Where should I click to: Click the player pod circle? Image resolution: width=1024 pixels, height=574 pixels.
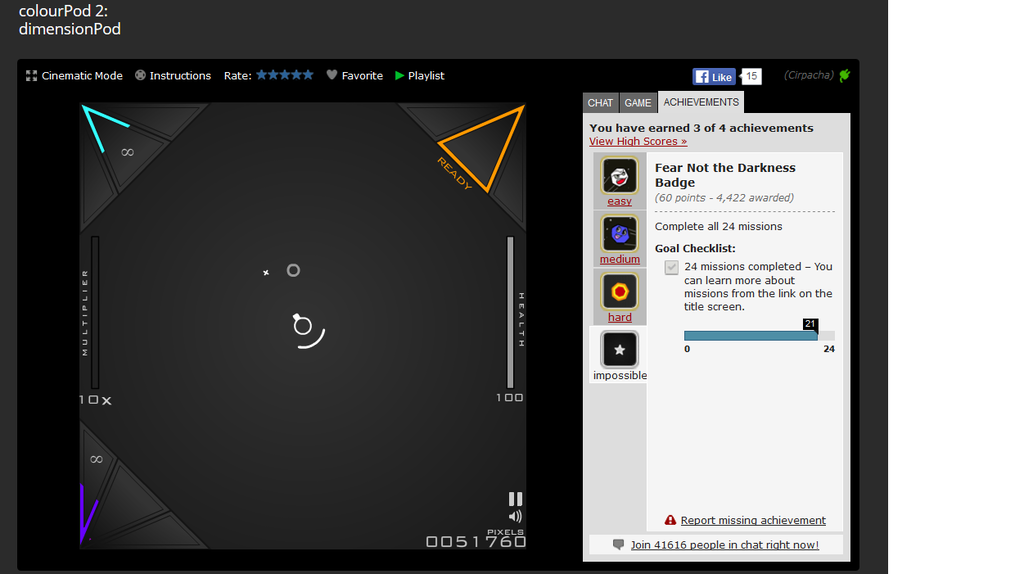click(302, 325)
